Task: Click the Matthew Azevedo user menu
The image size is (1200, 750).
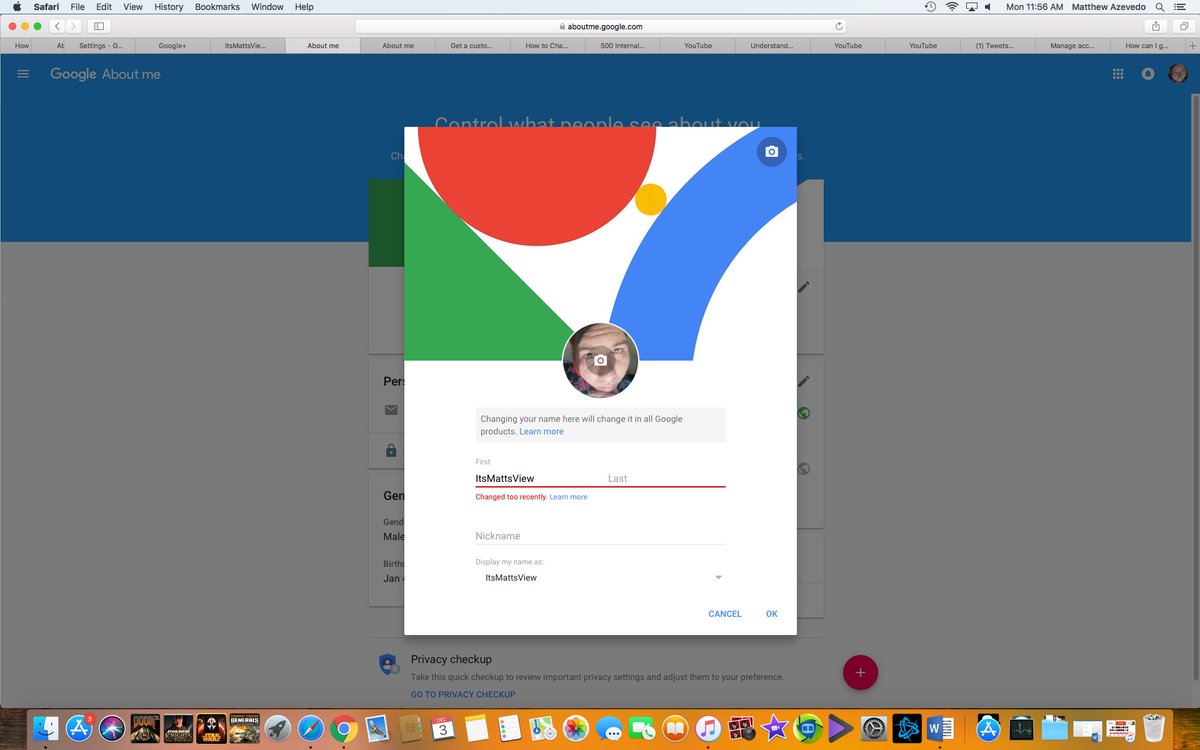Action: point(1107,7)
